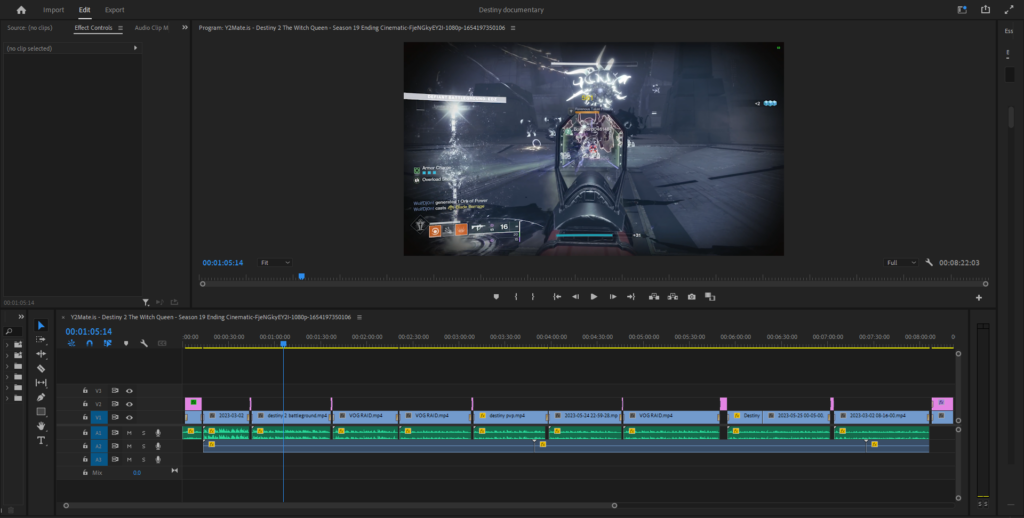This screenshot has width=1024, height=518.
Task: Select the Type tool
Action: [x=41, y=440]
